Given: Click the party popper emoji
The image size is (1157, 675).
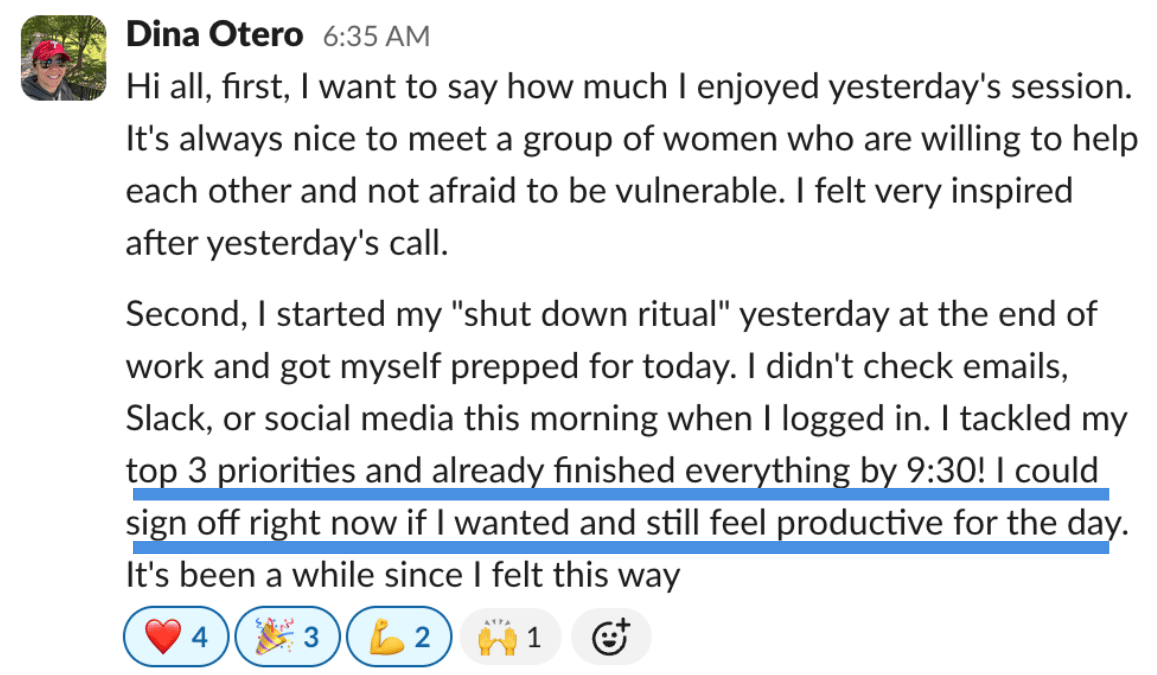Looking at the screenshot, I should [274, 636].
